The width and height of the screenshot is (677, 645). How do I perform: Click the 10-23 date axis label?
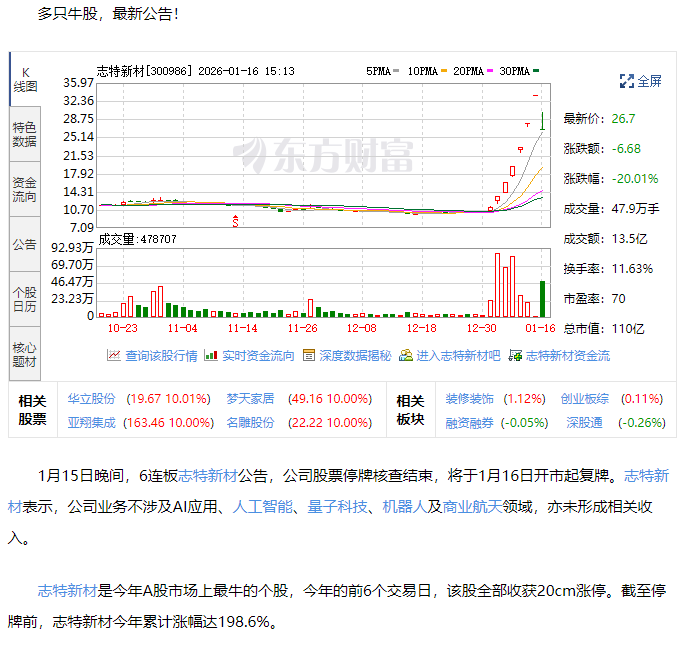123,329
